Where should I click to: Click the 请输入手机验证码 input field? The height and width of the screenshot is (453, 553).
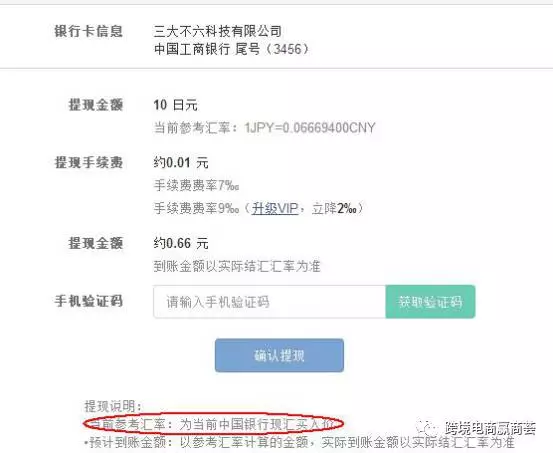pyautogui.click(x=269, y=302)
